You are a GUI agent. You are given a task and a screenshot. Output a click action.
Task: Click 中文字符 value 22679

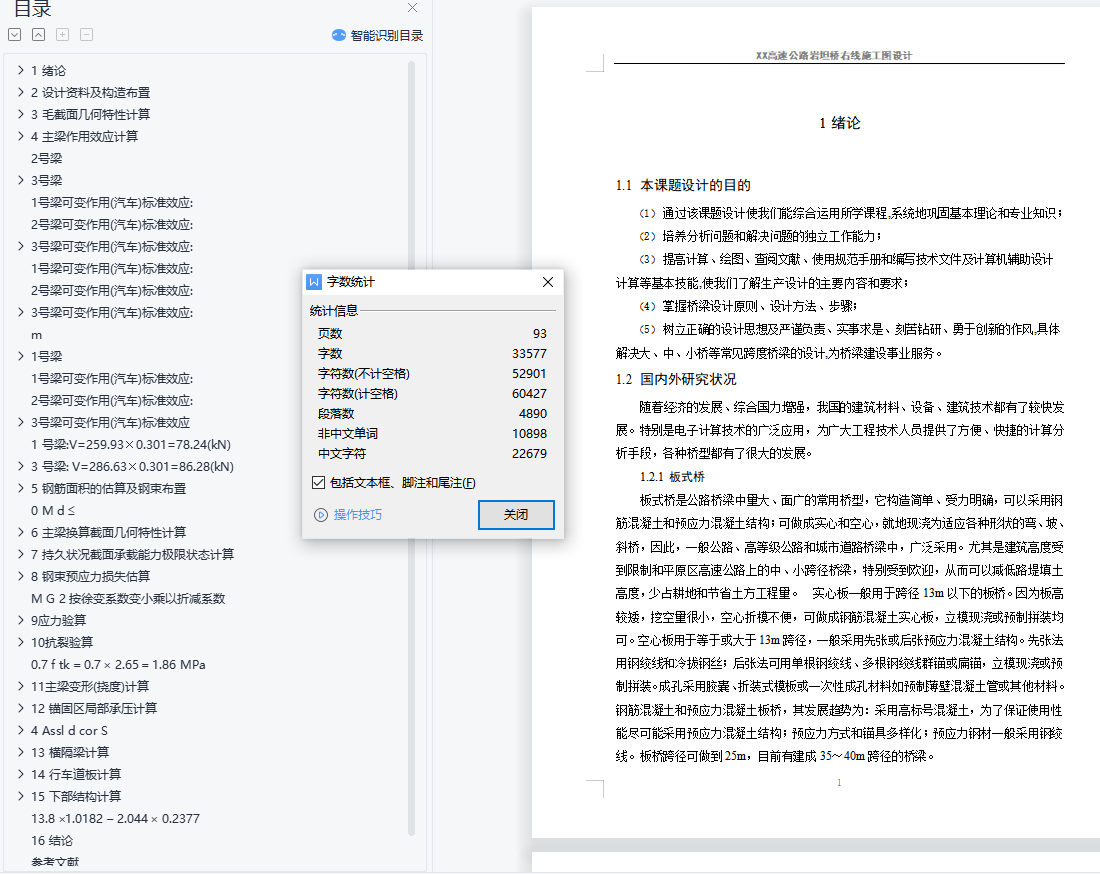pyautogui.click(x=529, y=454)
